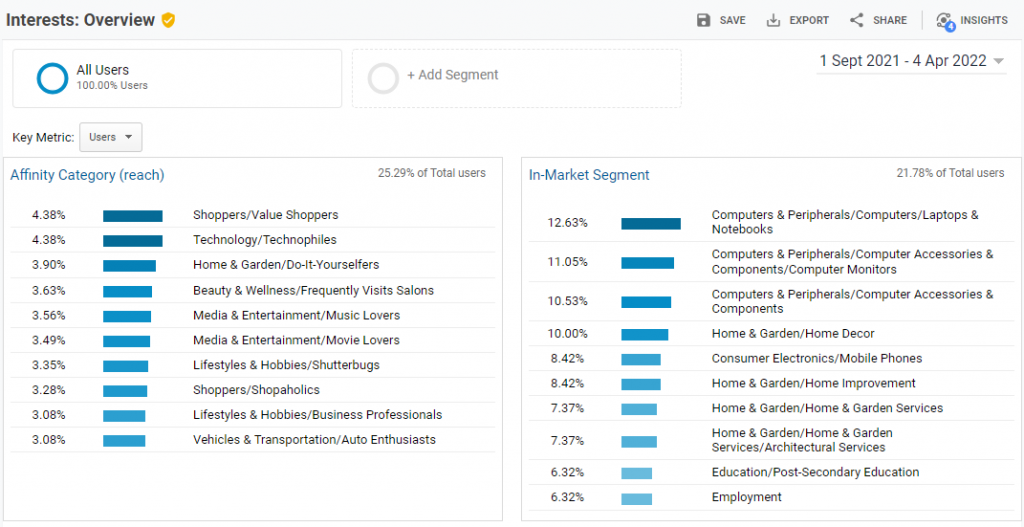Click the 1 Sept 2021 - 4 Apr 2022 date text
1024x527 pixels.
pyautogui.click(x=902, y=61)
